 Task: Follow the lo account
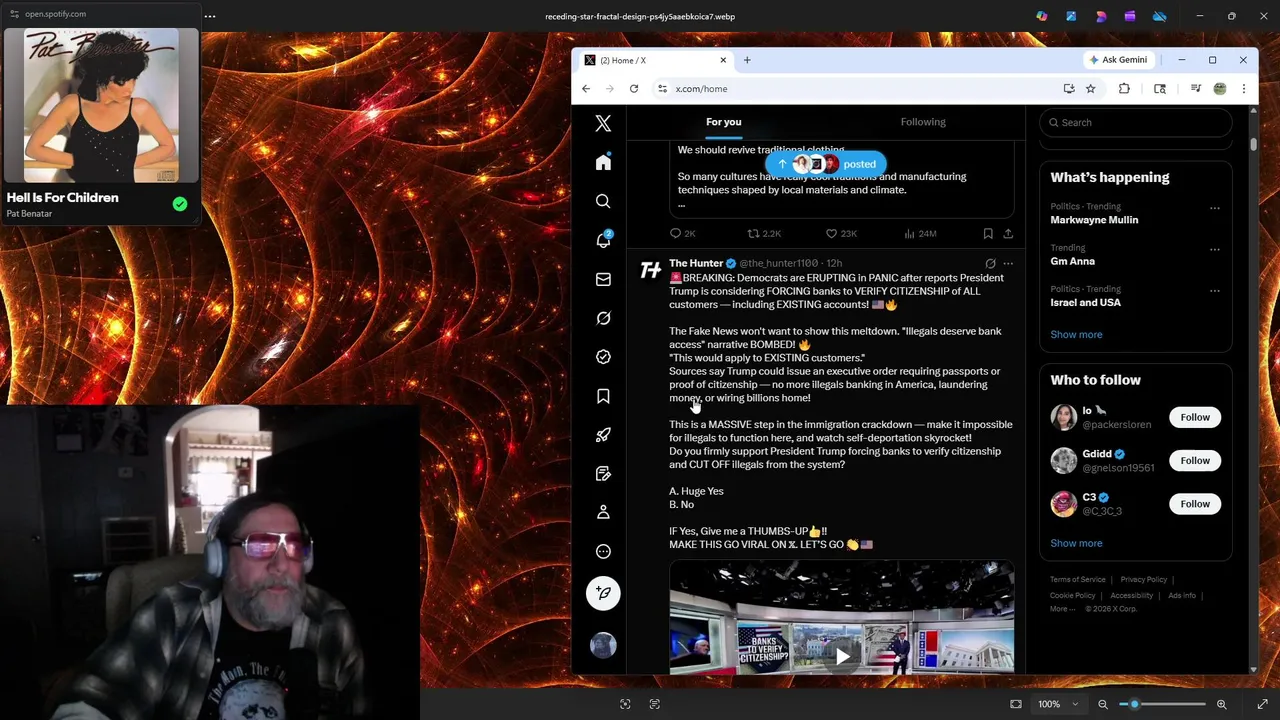click(x=1195, y=417)
